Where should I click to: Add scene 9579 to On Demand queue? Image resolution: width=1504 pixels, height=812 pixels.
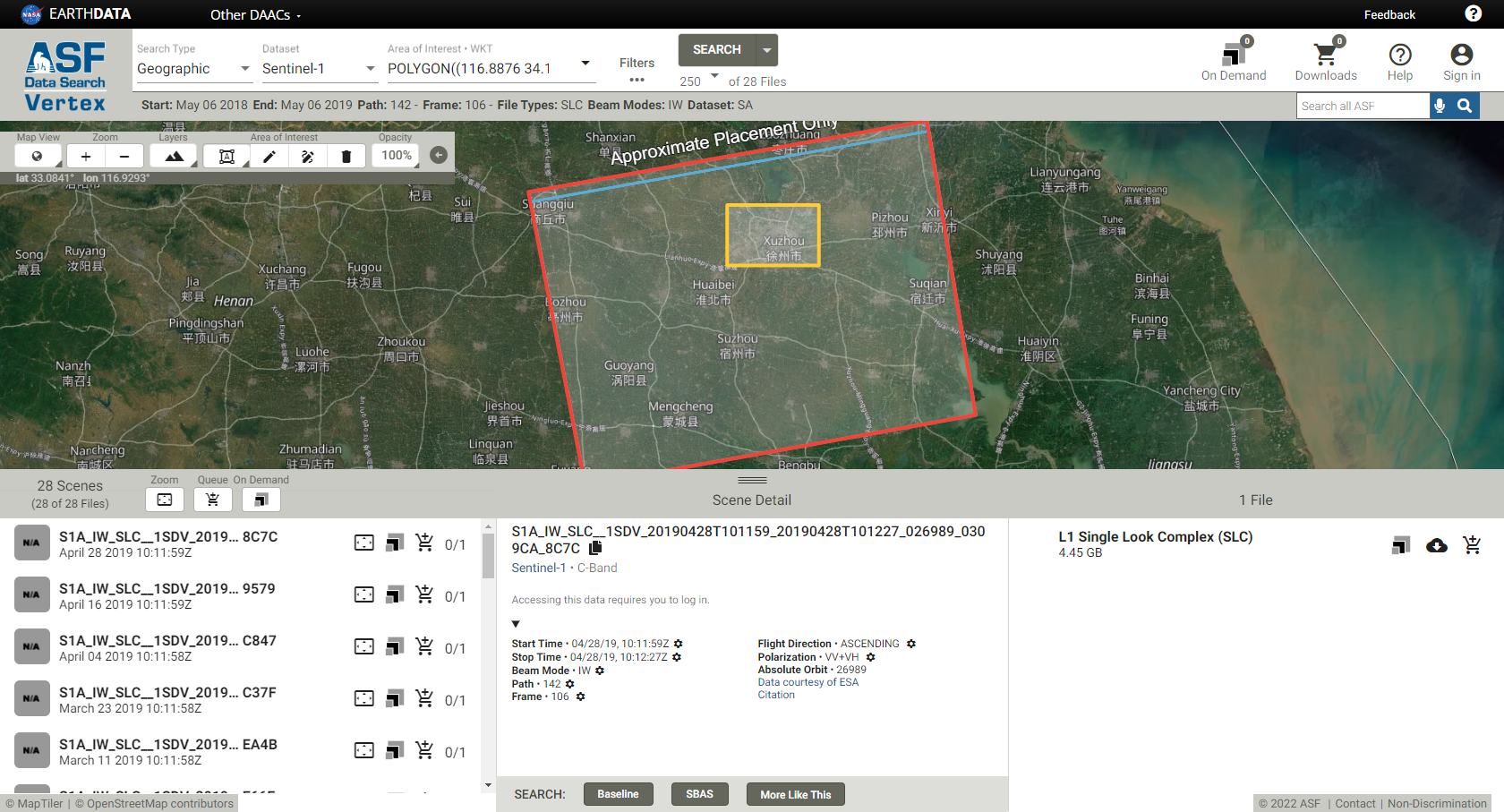point(395,594)
